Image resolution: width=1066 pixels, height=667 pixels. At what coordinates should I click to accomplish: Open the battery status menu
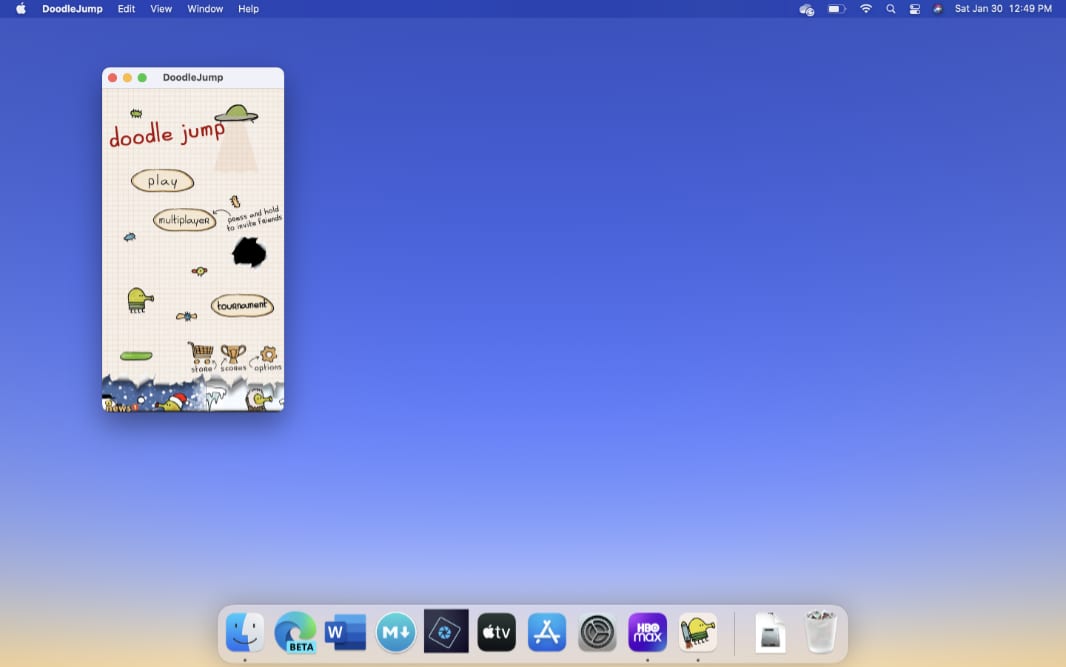836,9
